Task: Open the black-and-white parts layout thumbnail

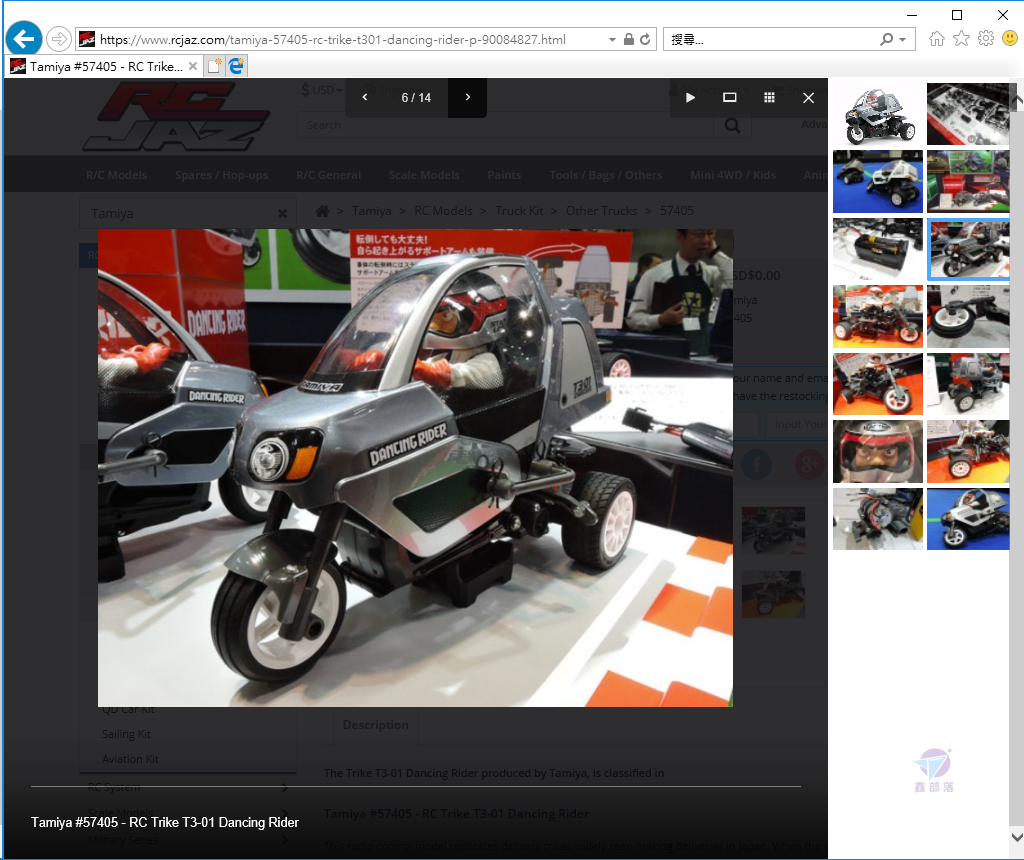Action: [968, 114]
